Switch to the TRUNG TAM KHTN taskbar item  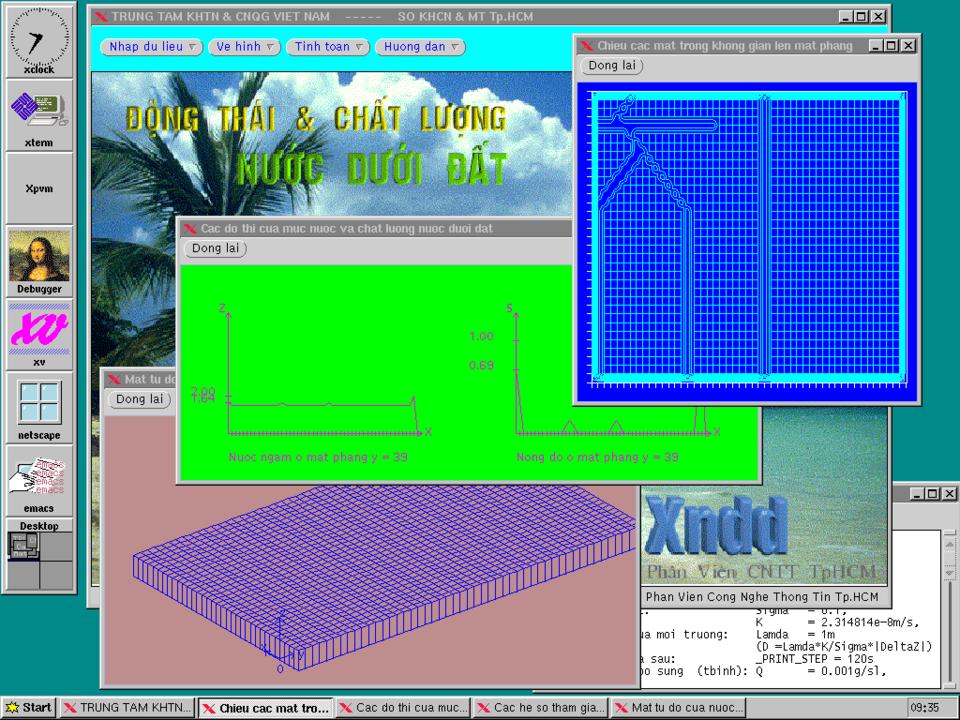pyautogui.click(x=127, y=708)
